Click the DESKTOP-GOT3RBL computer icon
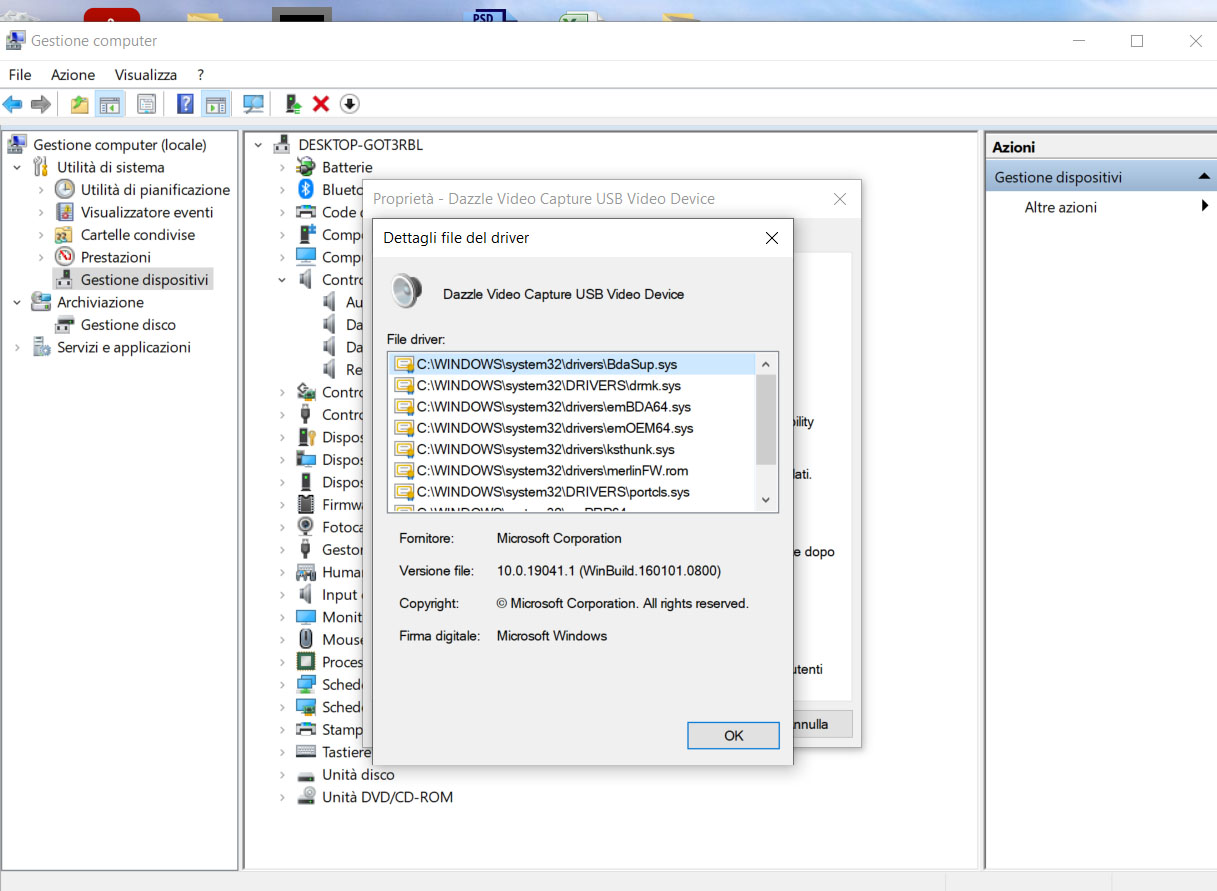The image size is (1217, 891). 282,144
